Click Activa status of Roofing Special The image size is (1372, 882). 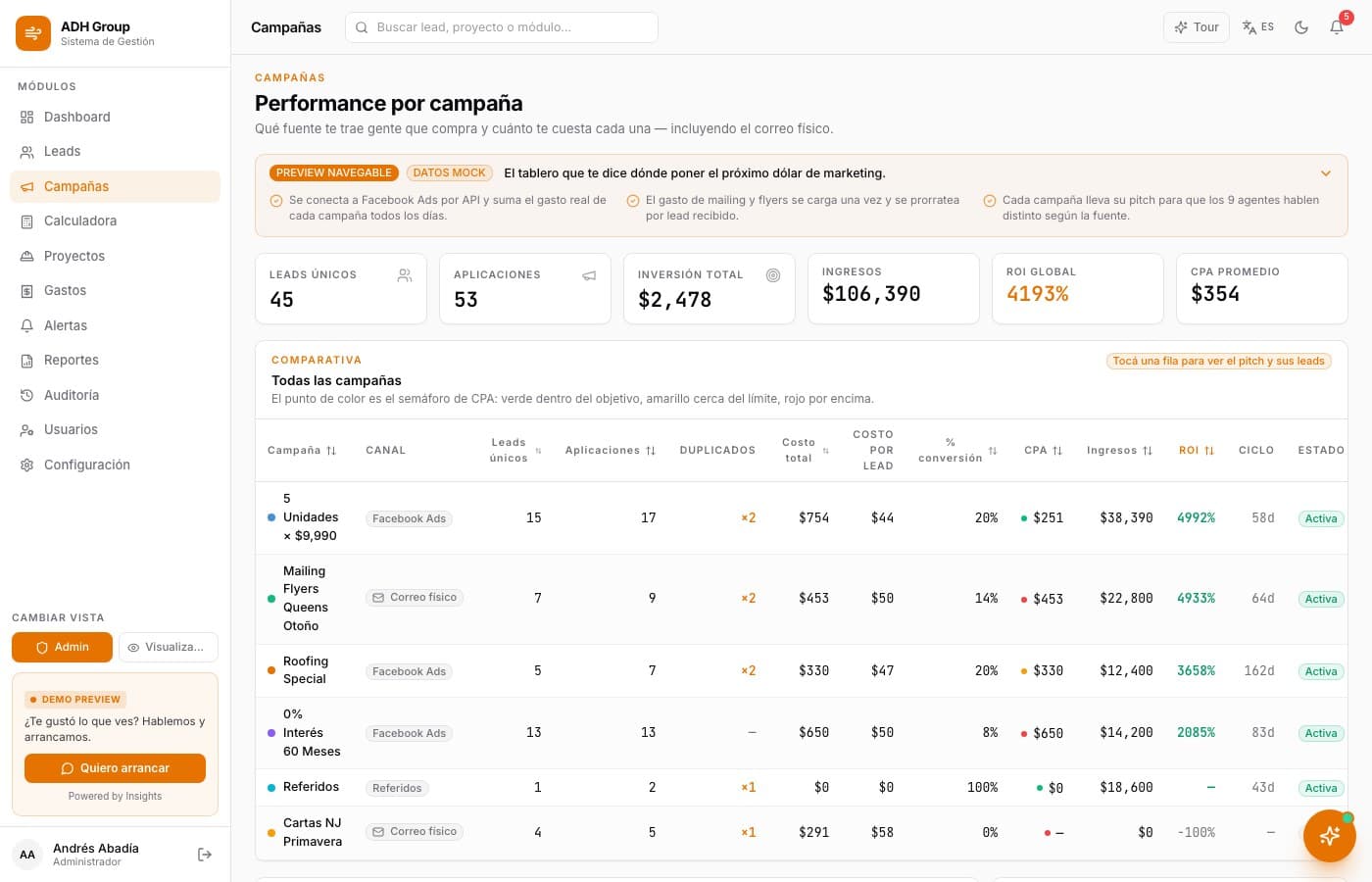(1320, 671)
